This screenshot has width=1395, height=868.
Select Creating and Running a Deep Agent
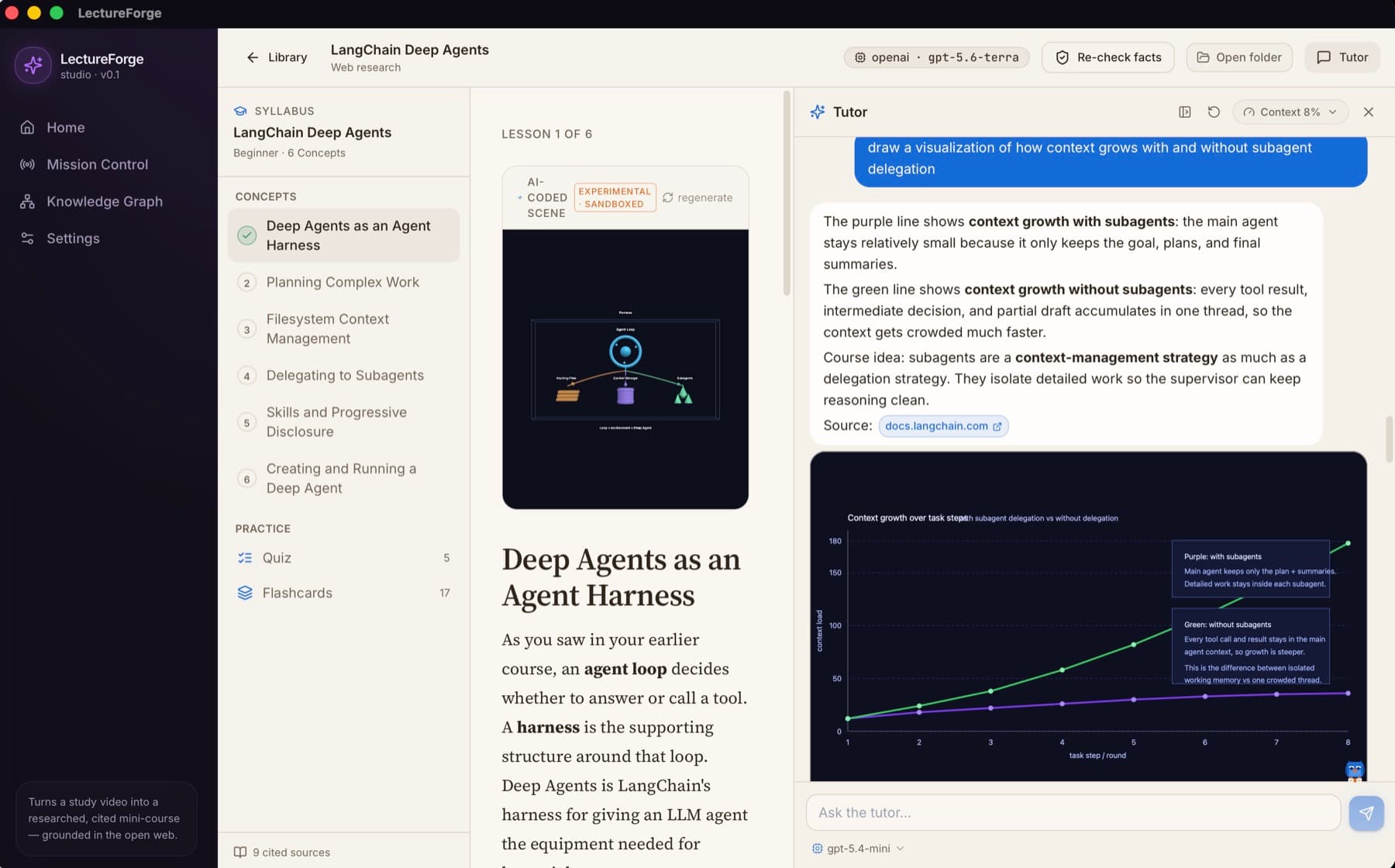pyautogui.click(x=343, y=478)
